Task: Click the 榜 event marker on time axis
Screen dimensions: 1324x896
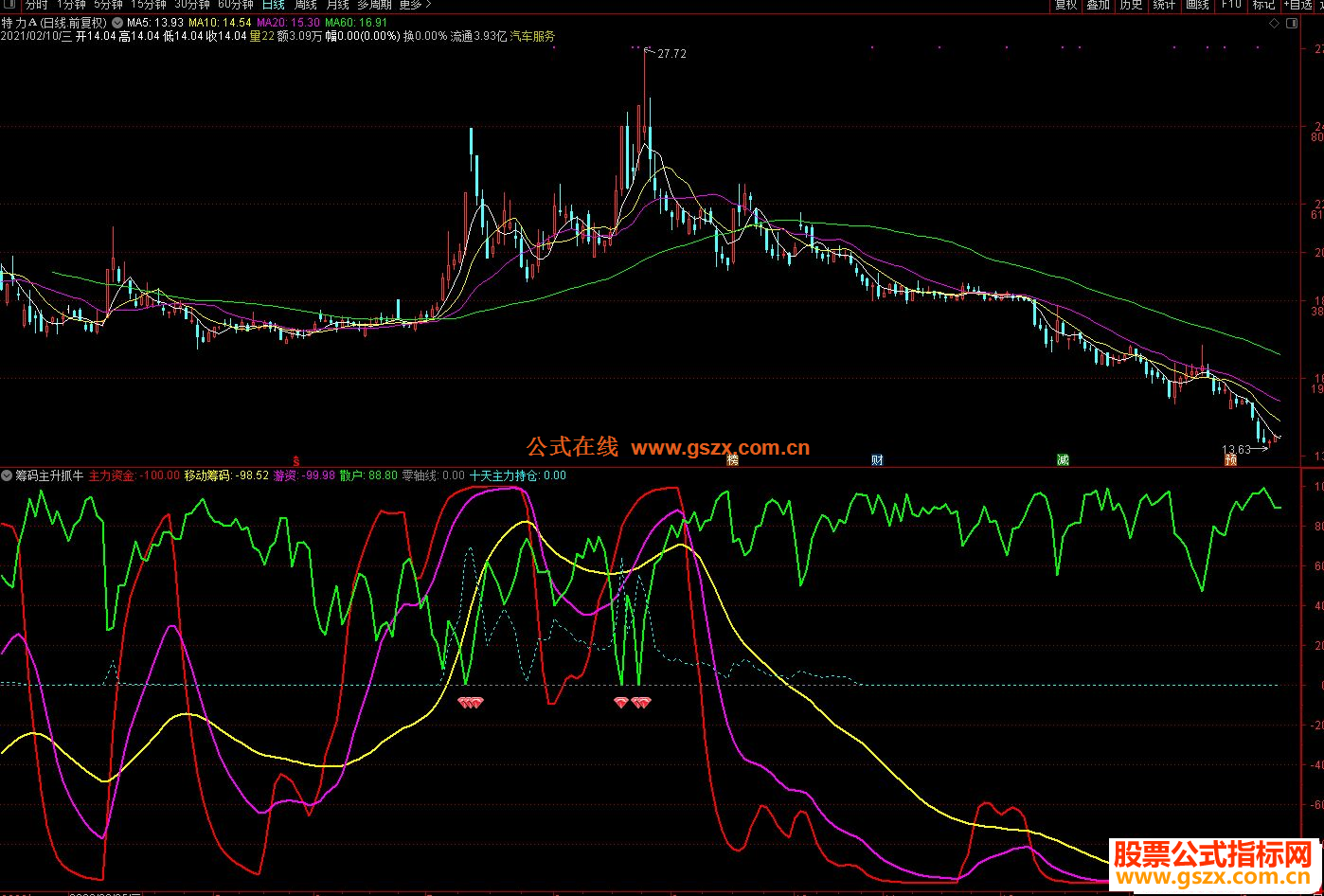Action: click(732, 460)
